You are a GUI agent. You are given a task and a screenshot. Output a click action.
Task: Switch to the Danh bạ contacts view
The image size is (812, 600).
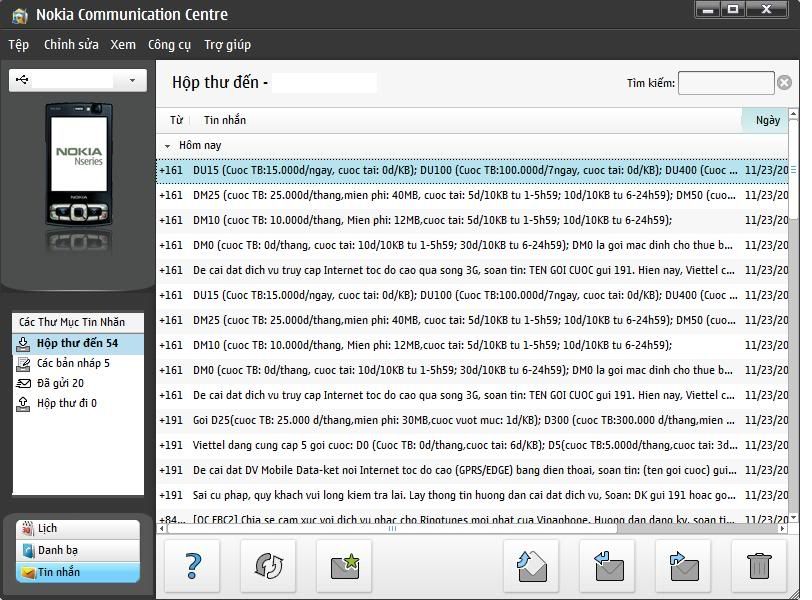coord(77,550)
